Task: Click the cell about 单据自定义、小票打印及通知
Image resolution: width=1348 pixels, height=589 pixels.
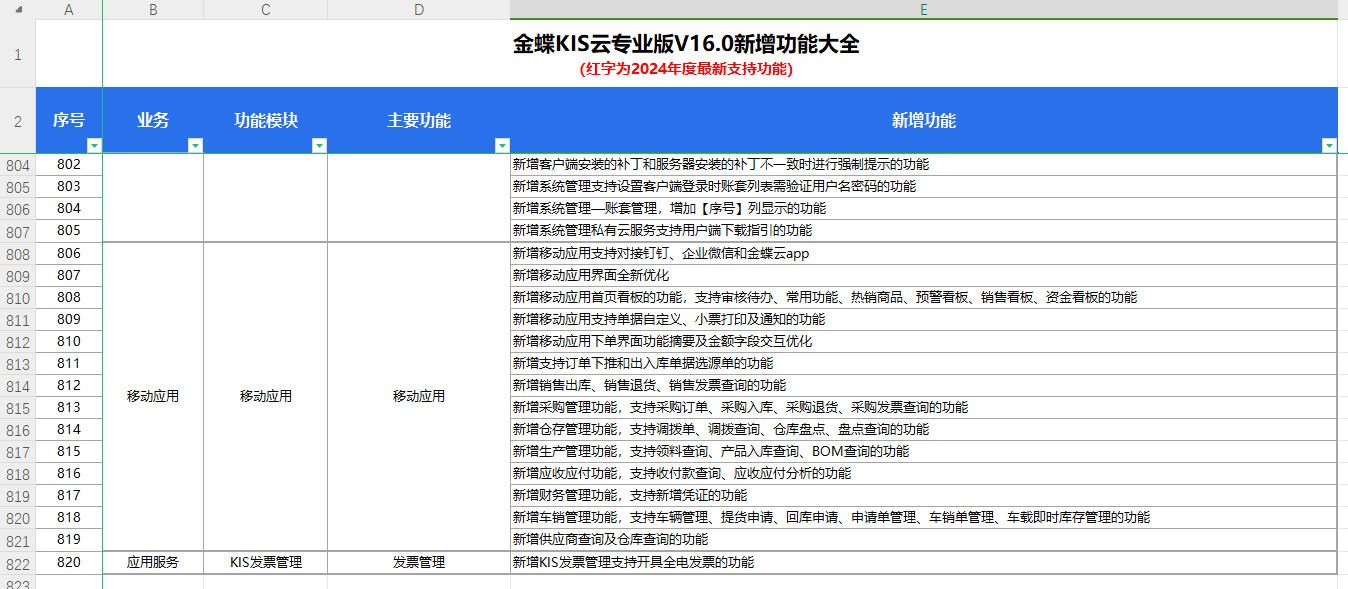Action: click(x=924, y=319)
